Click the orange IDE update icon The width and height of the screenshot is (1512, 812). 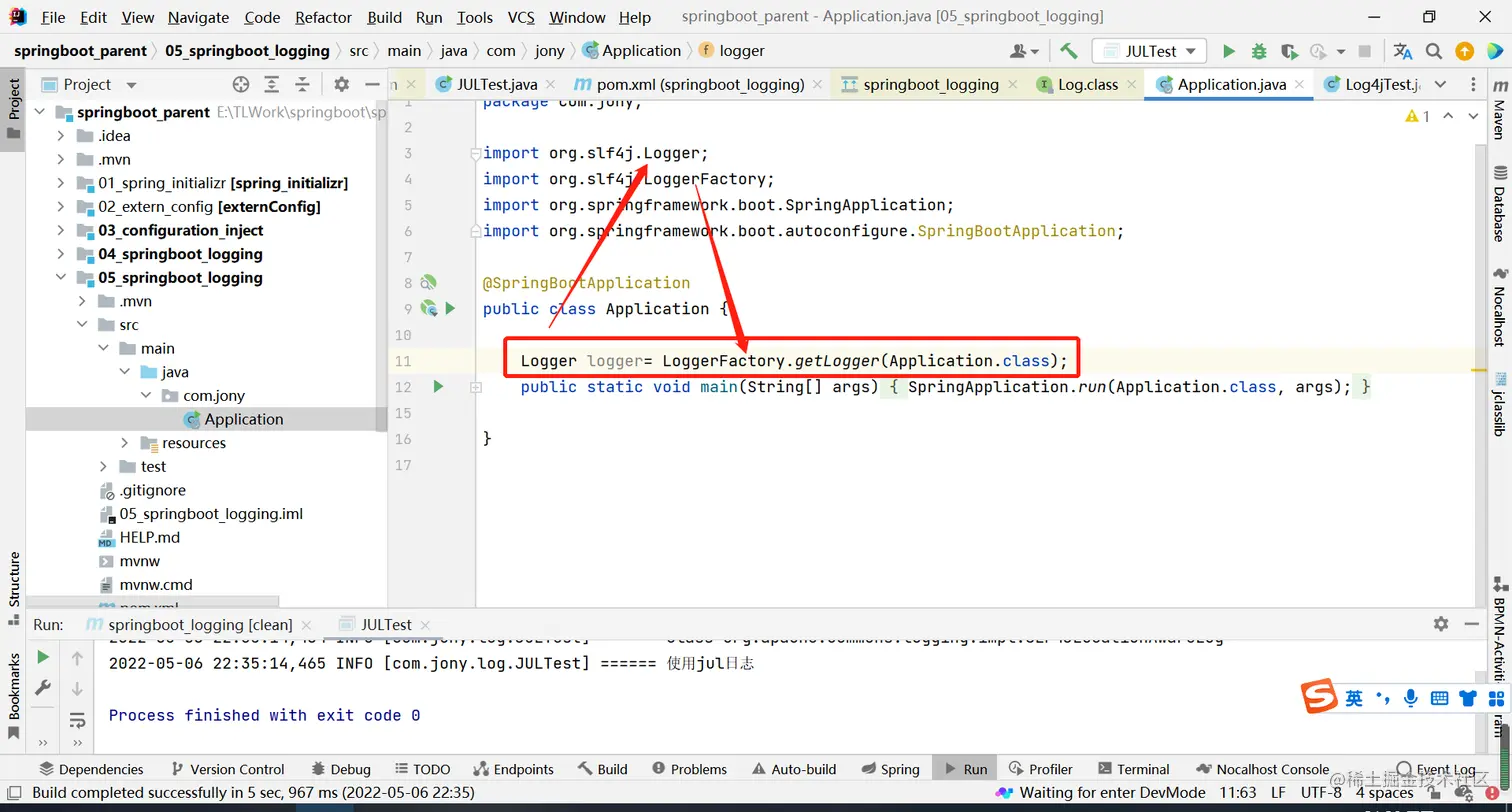pos(1464,51)
